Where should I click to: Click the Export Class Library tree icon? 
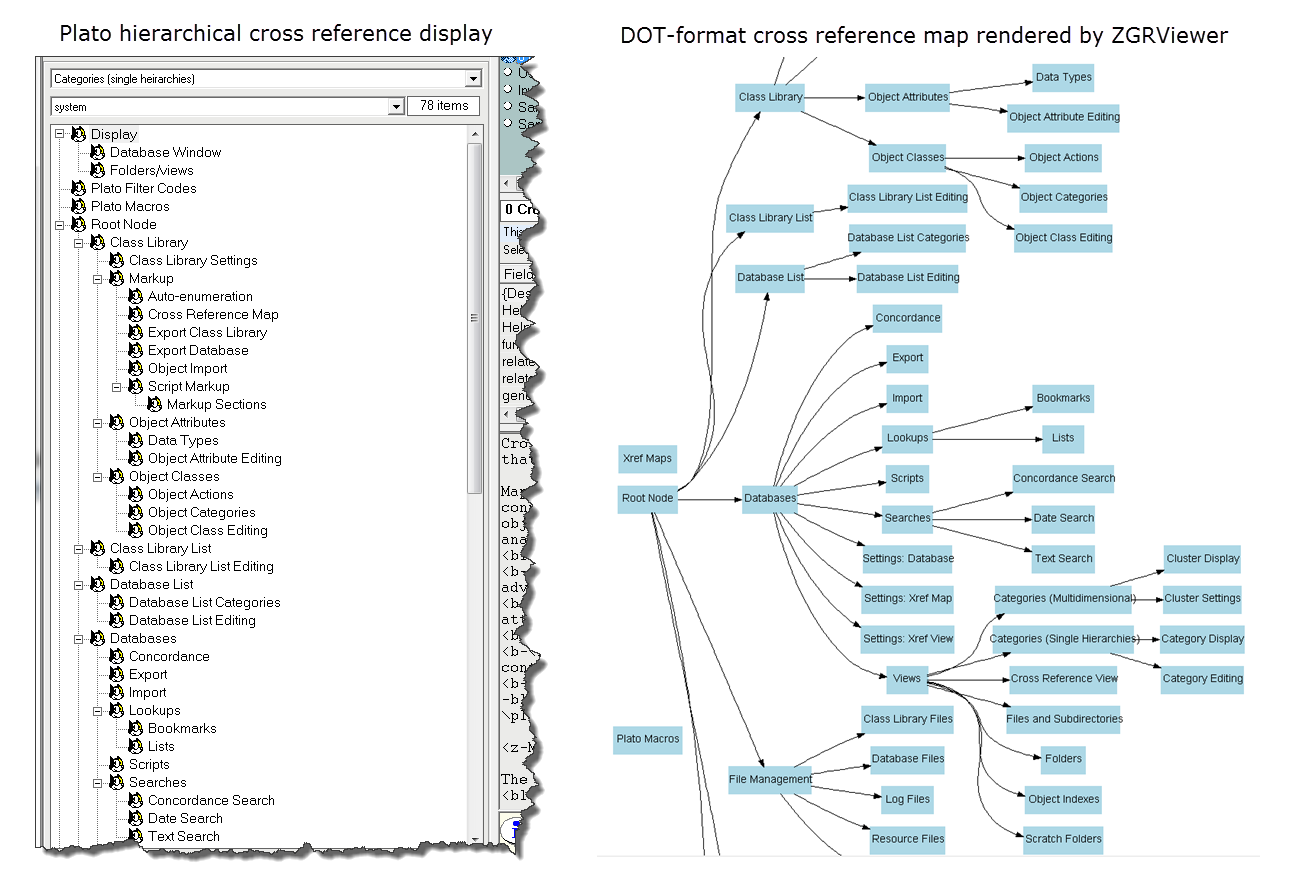click(135, 333)
